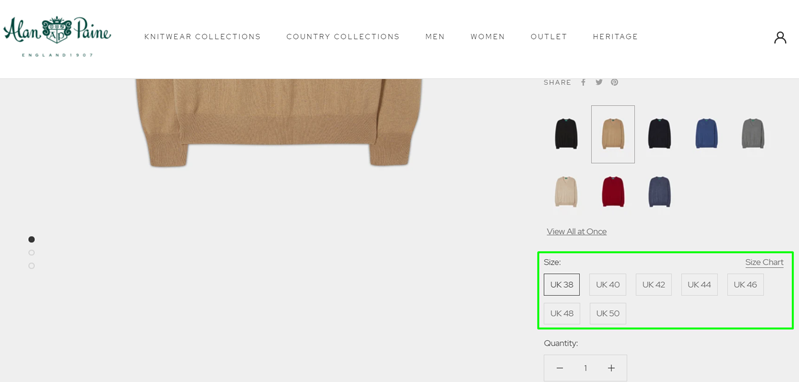
Task: Open the user account icon
Action: point(780,37)
